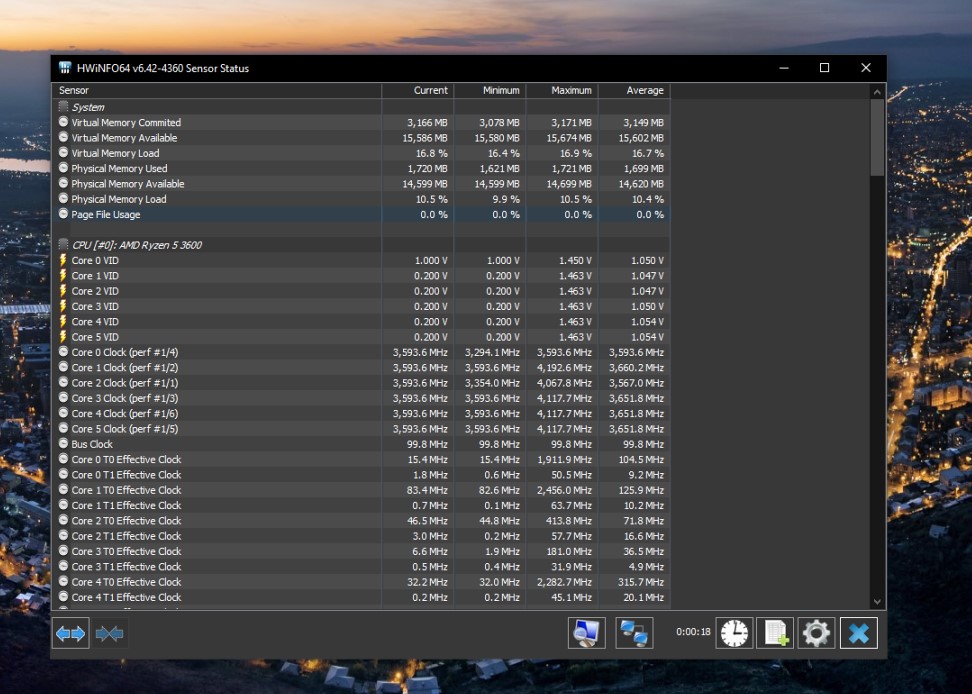Image resolution: width=972 pixels, height=694 pixels.
Task: Click the Core 0 Clock row icon
Action: 63,352
